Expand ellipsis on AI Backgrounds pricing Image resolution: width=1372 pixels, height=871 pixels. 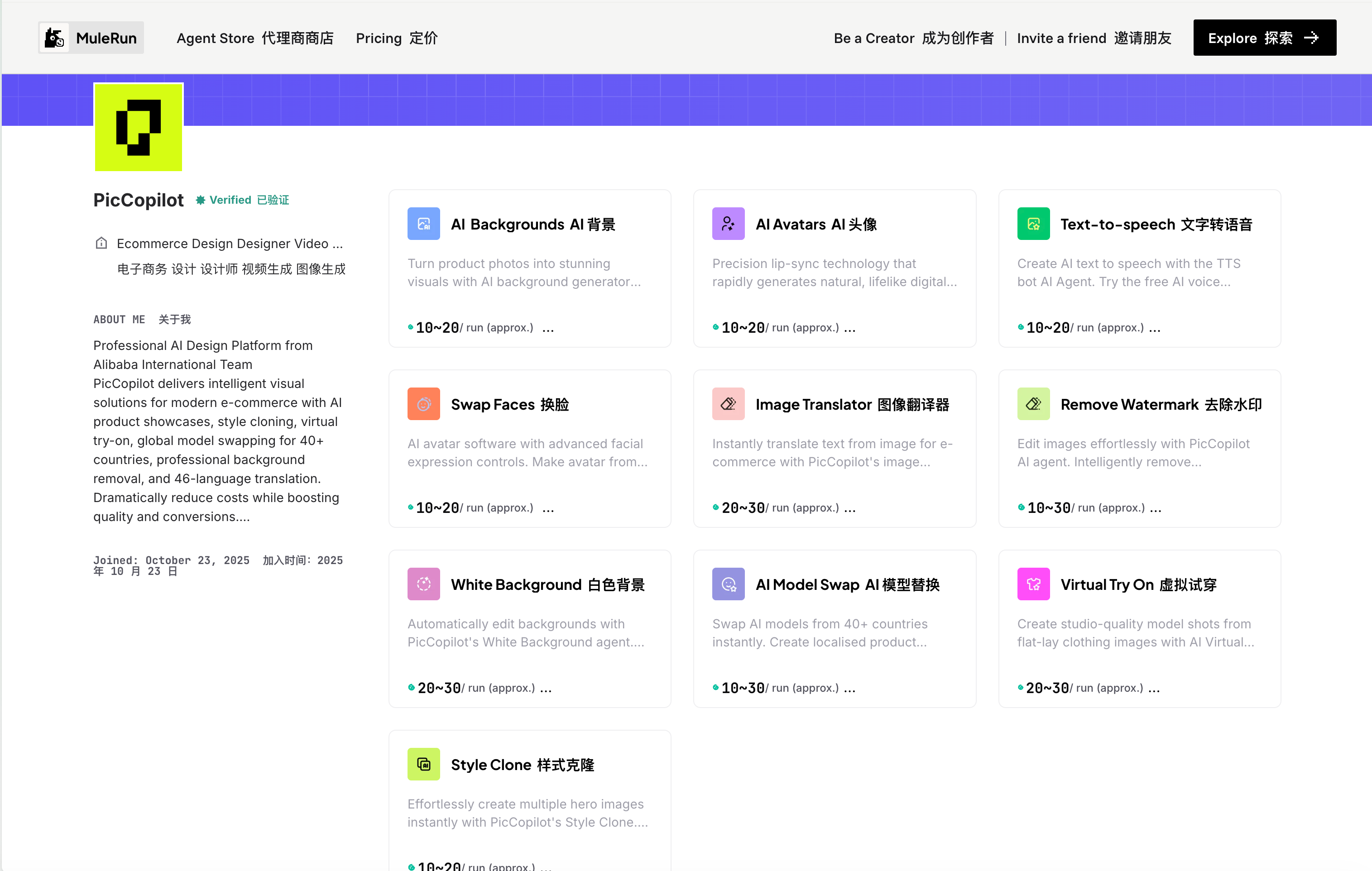click(x=548, y=328)
